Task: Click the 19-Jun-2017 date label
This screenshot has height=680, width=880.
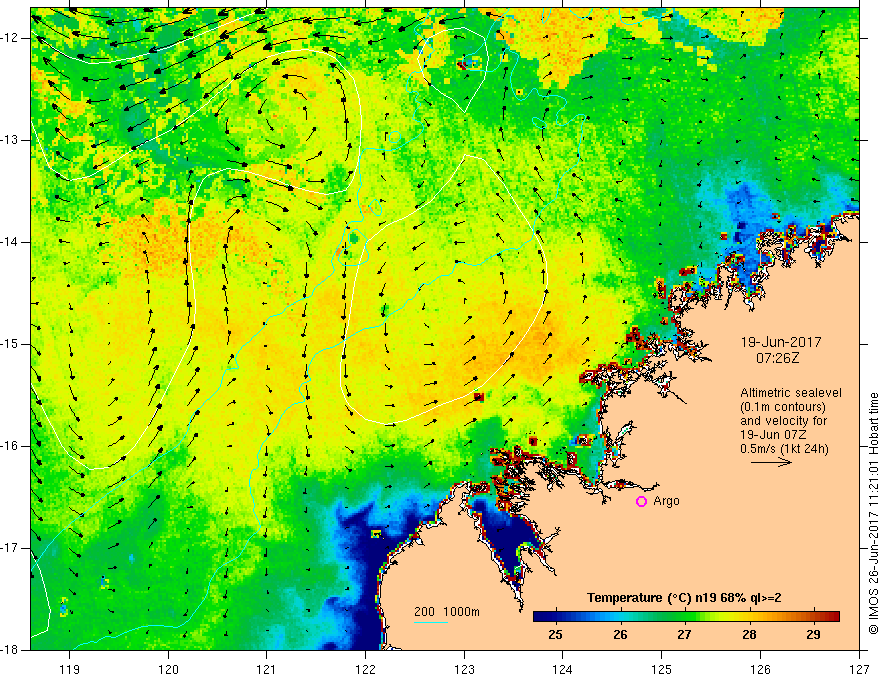Action: [781, 342]
